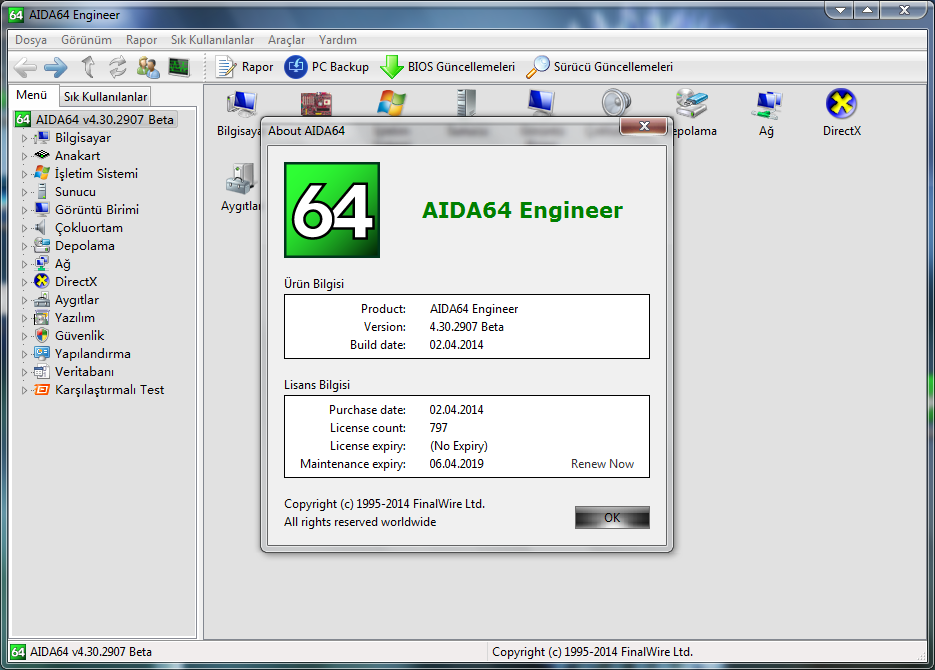Screen dimensions: 935x670
Task: Open the users toolbar icon
Action: click(x=148, y=67)
